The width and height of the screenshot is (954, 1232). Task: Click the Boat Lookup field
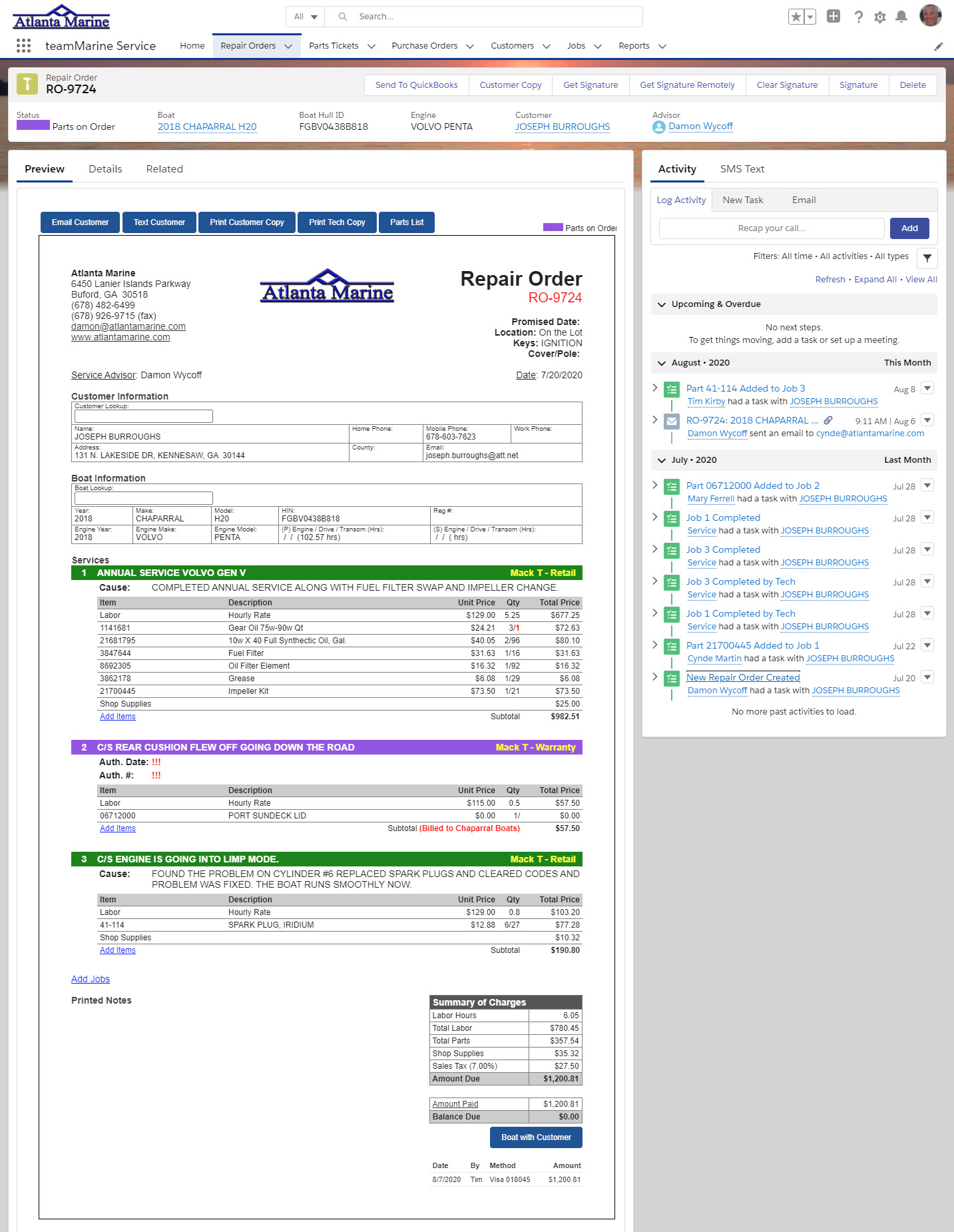pyautogui.click(x=144, y=498)
